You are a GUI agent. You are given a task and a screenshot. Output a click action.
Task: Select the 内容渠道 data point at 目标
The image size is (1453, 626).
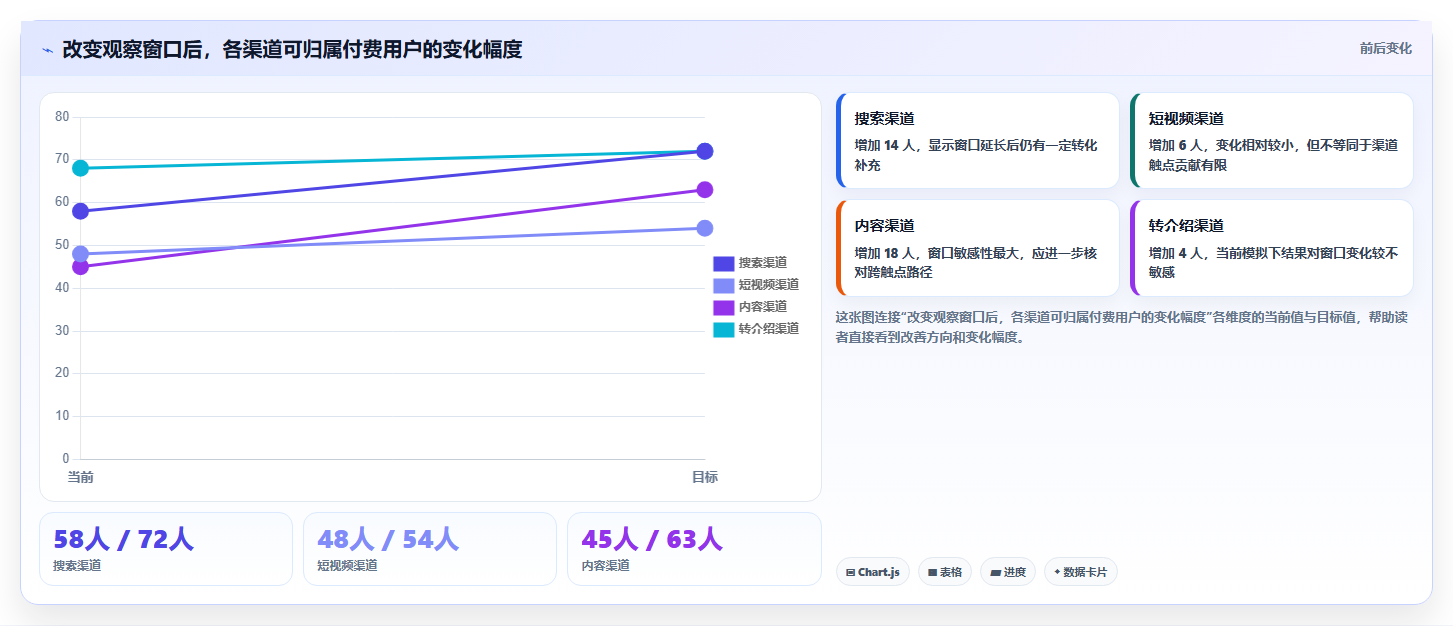point(704,190)
